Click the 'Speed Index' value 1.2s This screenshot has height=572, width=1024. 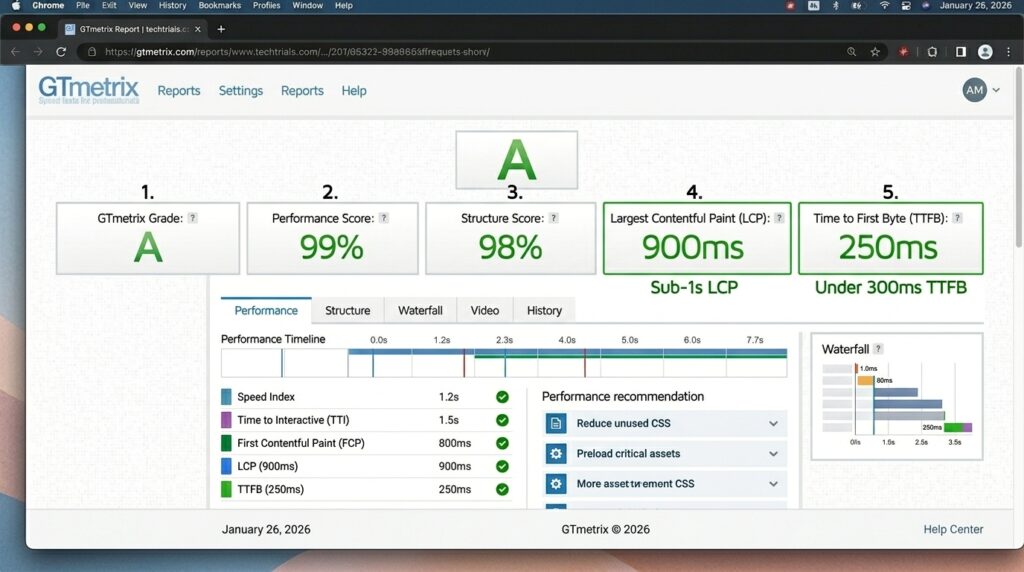(449, 397)
